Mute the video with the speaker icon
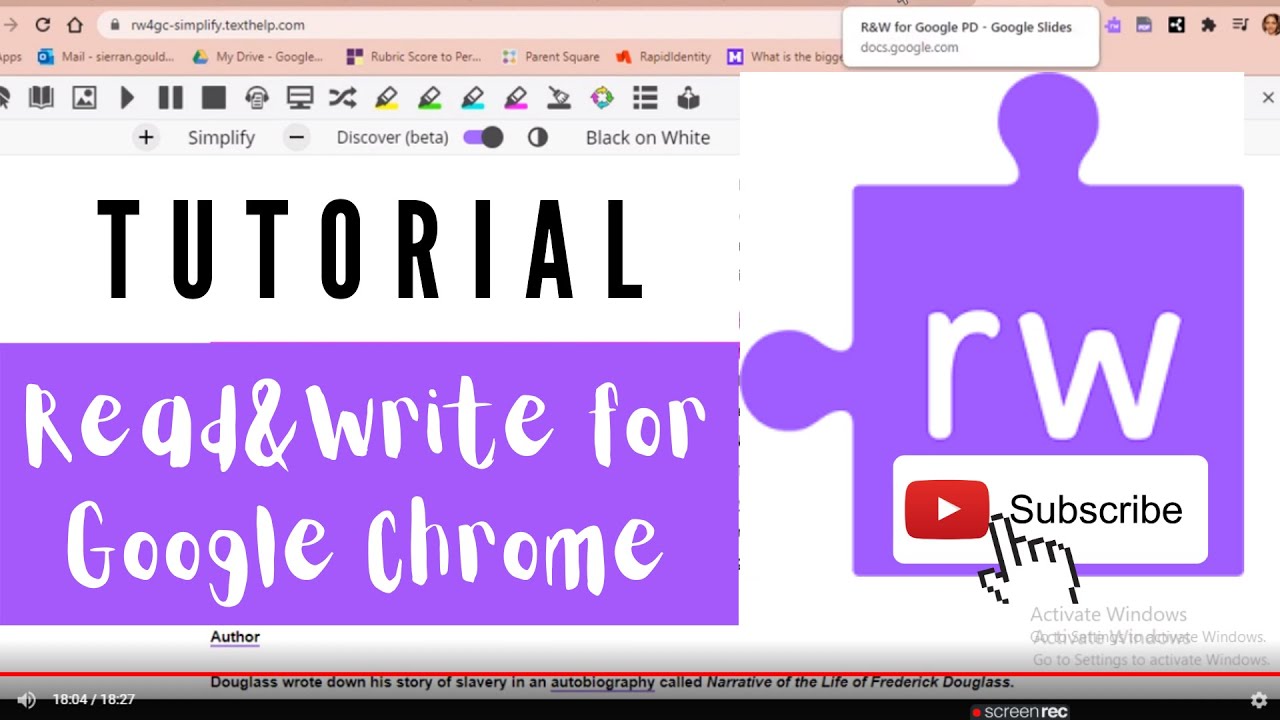This screenshot has width=1280, height=720. [27, 700]
